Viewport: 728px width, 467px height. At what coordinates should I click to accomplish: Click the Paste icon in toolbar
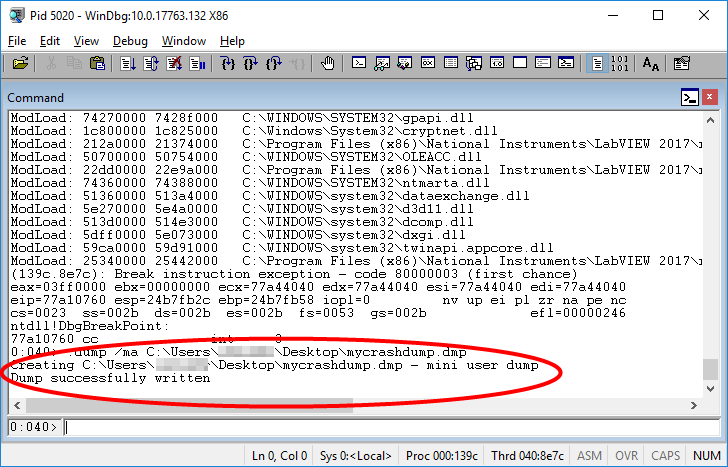point(97,64)
